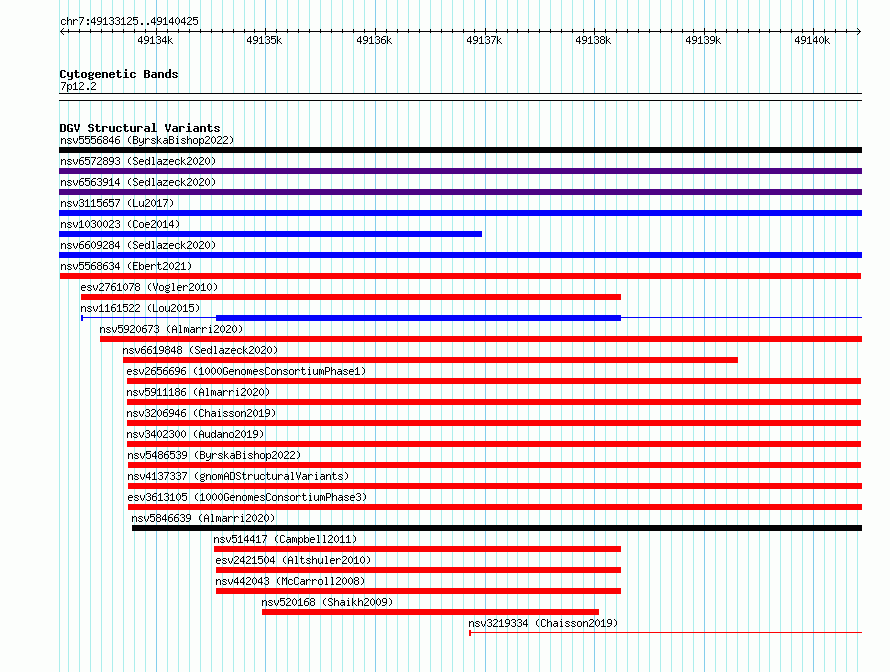Click the red bar under nsv5920673
This screenshot has height=672, width=890.
click(481, 339)
